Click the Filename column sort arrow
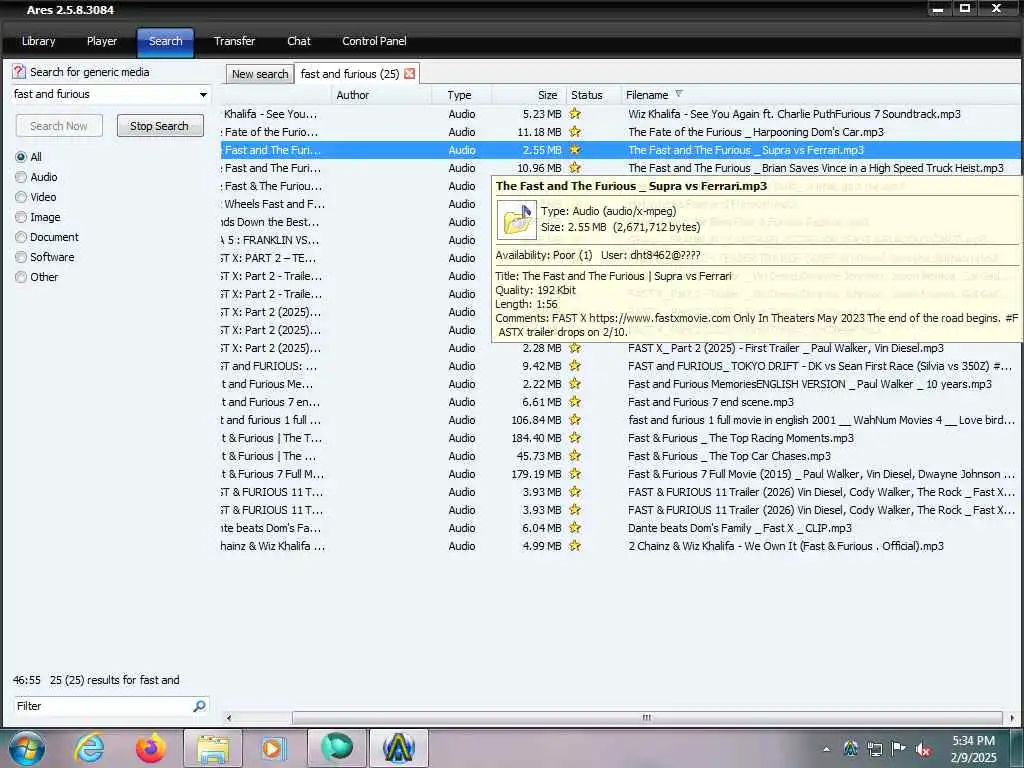 pyautogui.click(x=679, y=94)
